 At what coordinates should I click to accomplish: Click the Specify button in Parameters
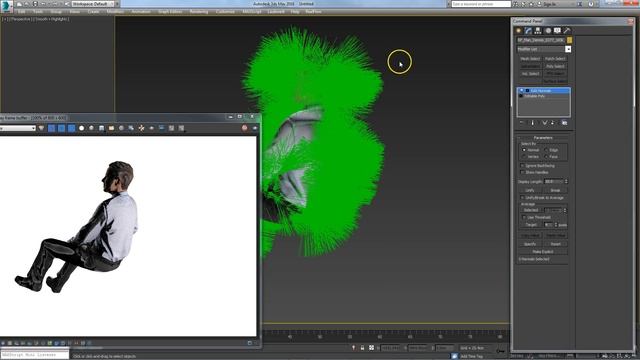point(530,244)
